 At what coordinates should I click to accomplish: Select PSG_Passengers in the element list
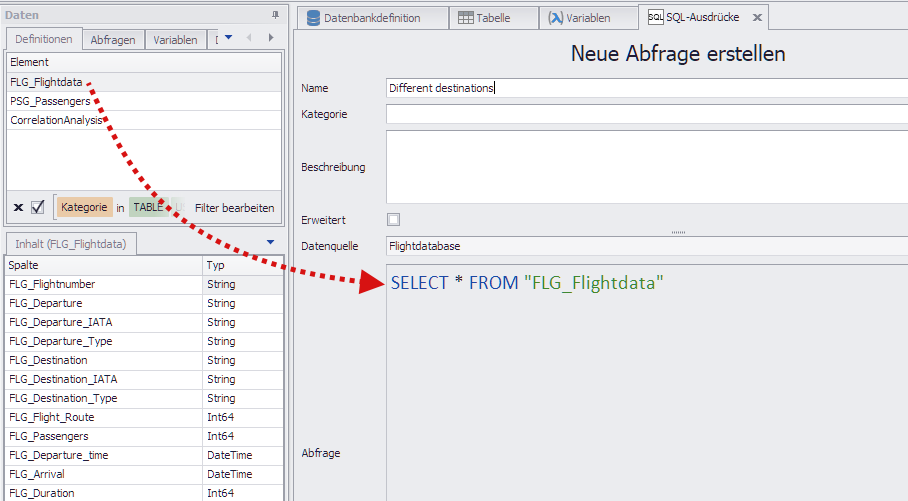click(x=144, y=101)
